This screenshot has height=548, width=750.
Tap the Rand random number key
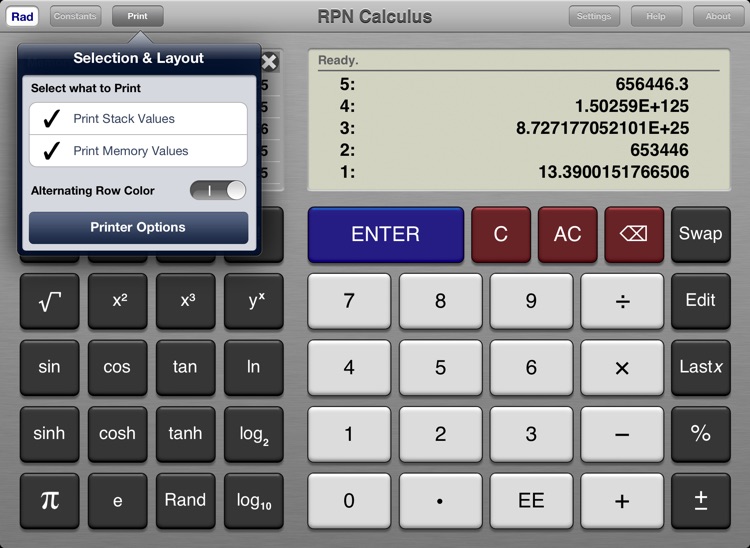[x=186, y=500]
